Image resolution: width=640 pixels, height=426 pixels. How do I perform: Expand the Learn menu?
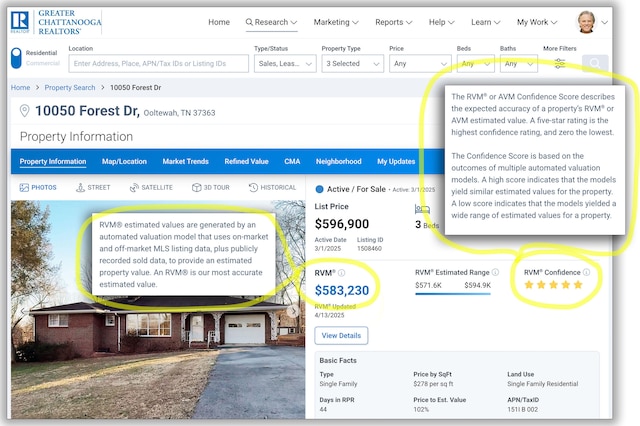tap(485, 22)
